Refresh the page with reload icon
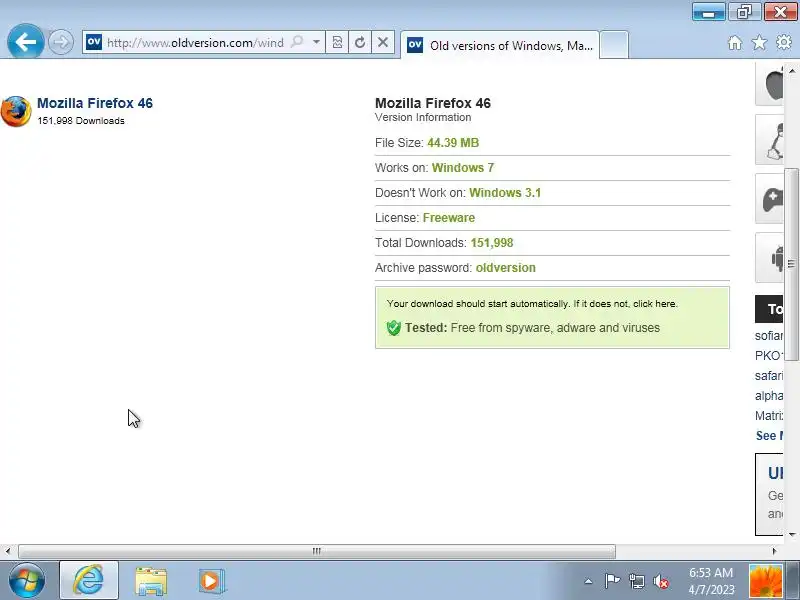This screenshot has width=800, height=600. 360,42
